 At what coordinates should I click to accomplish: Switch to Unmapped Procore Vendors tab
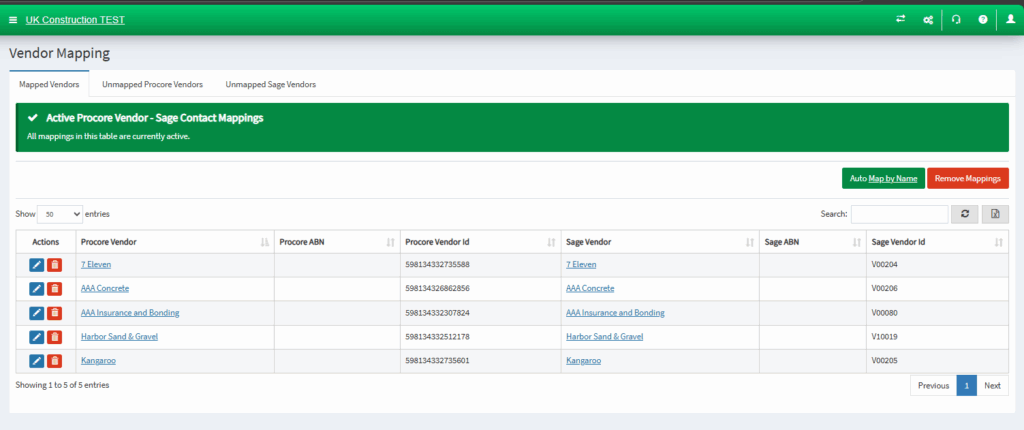[x=152, y=84]
